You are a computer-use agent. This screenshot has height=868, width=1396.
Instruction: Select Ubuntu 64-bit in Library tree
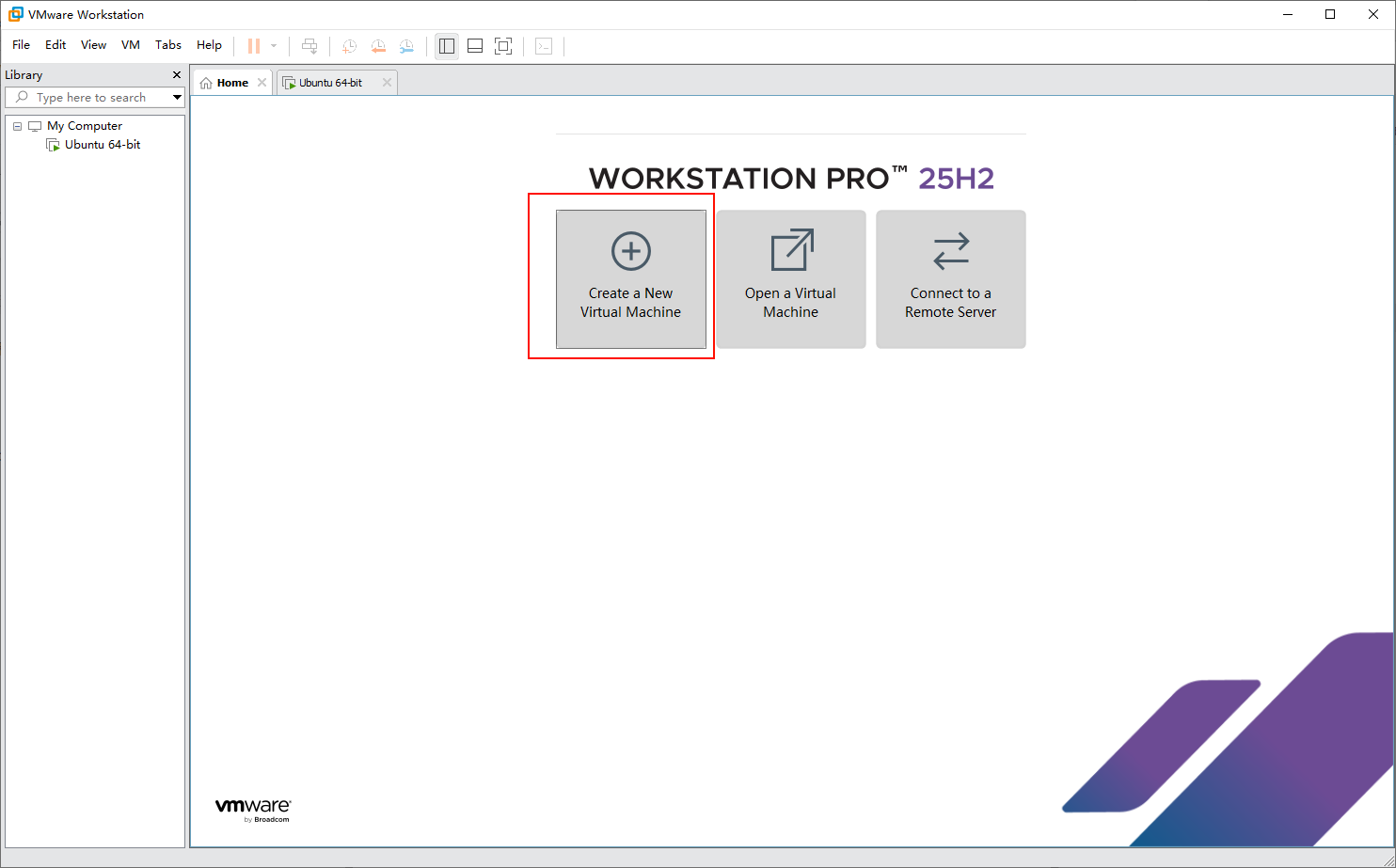103,145
